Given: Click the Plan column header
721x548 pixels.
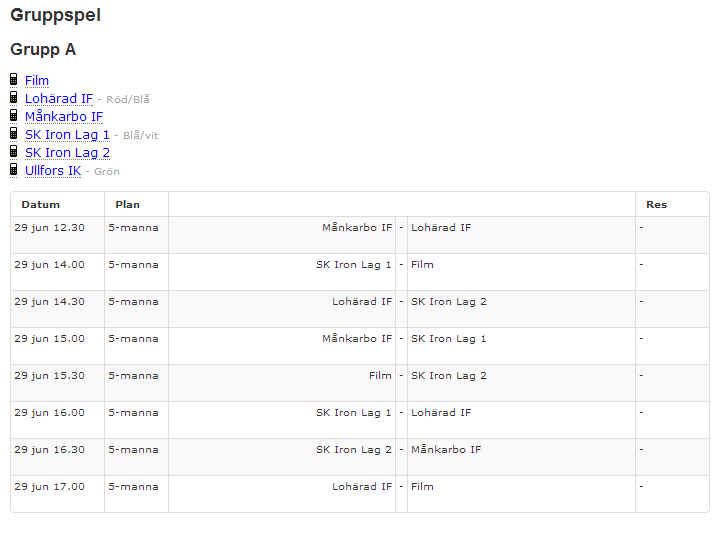Looking at the screenshot, I should pos(128,205).
